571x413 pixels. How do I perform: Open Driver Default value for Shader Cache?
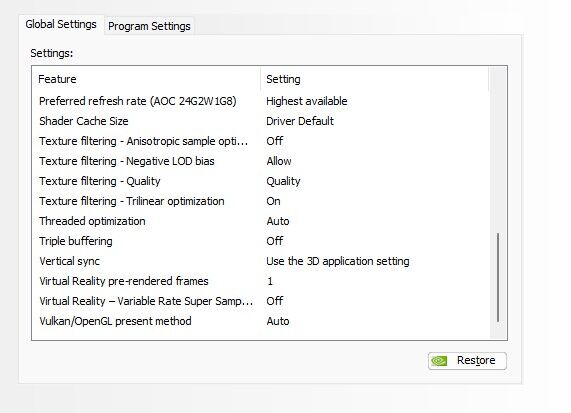(300, 121)
